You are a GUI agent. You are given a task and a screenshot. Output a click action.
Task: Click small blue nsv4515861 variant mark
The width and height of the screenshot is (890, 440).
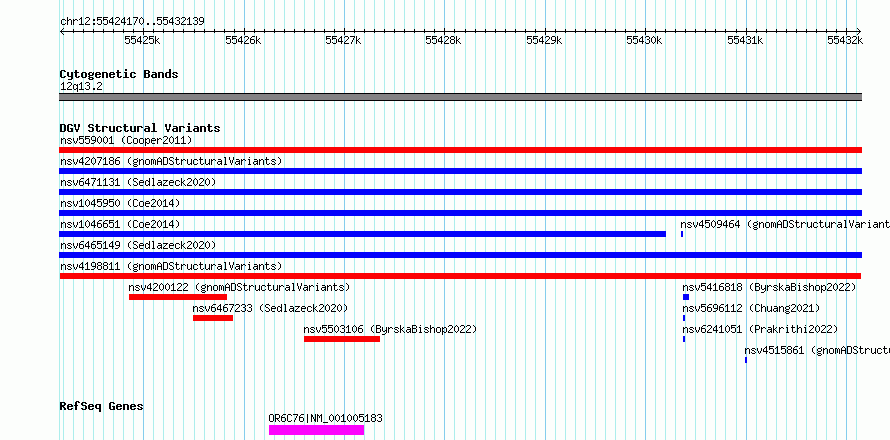746,360
